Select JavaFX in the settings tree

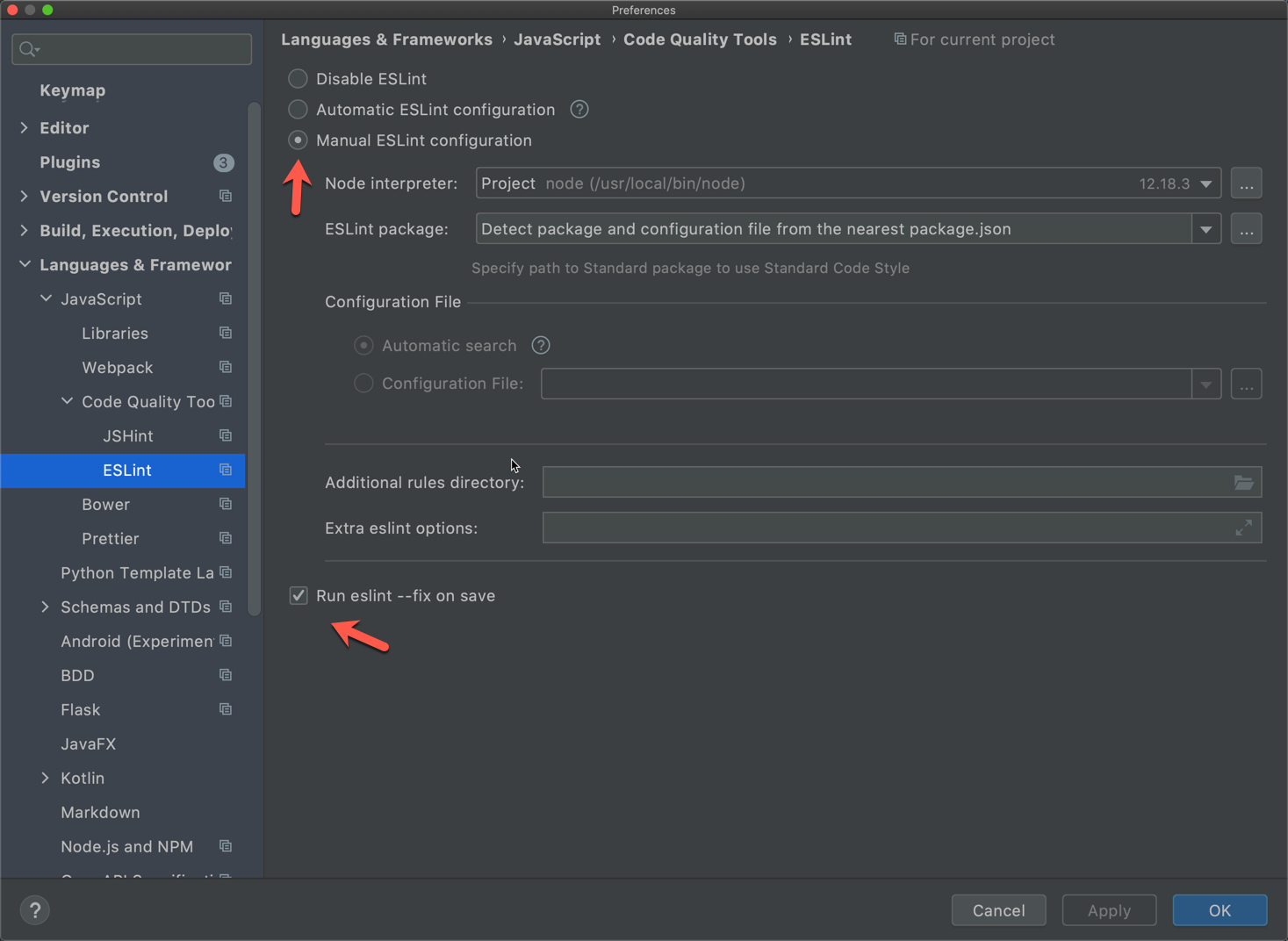[x=89, y=744]
